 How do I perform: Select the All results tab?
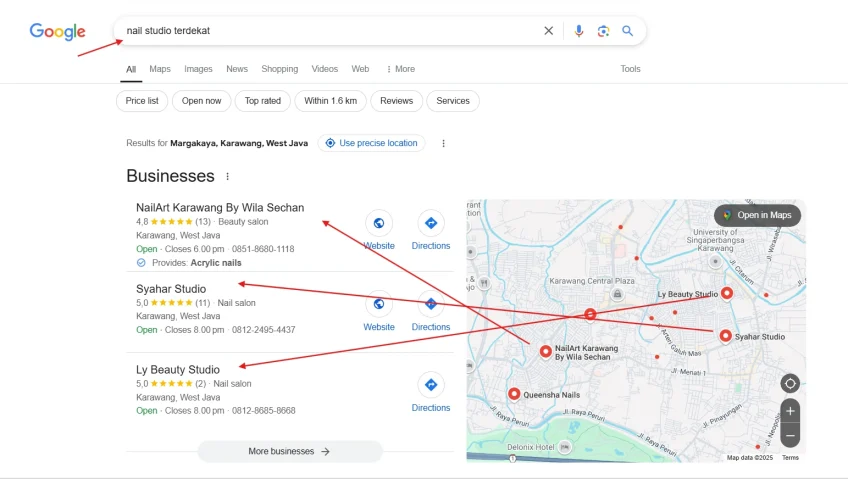(x=131, y=69)
